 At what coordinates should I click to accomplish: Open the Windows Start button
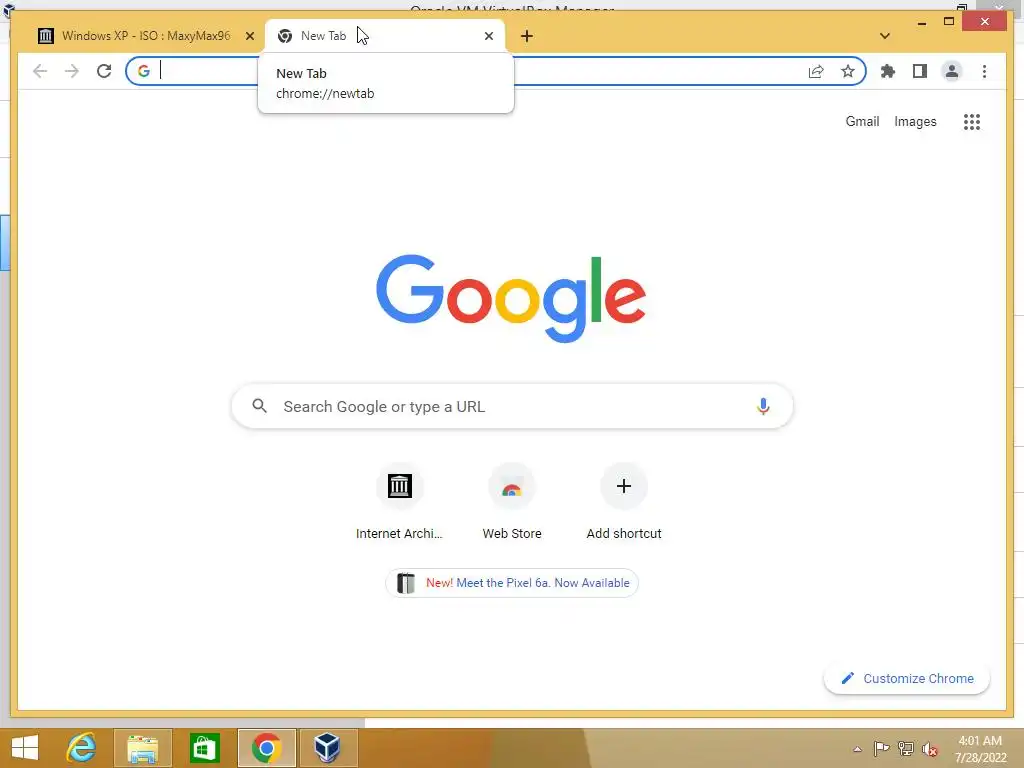click(x=25, y=748)
